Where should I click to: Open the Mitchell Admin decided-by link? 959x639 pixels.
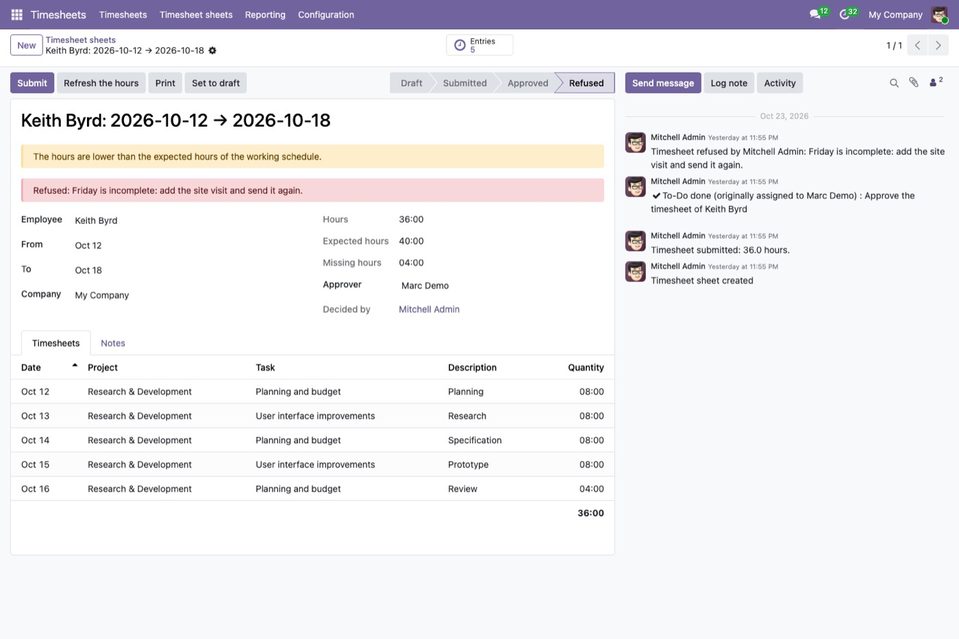[429, 309]
